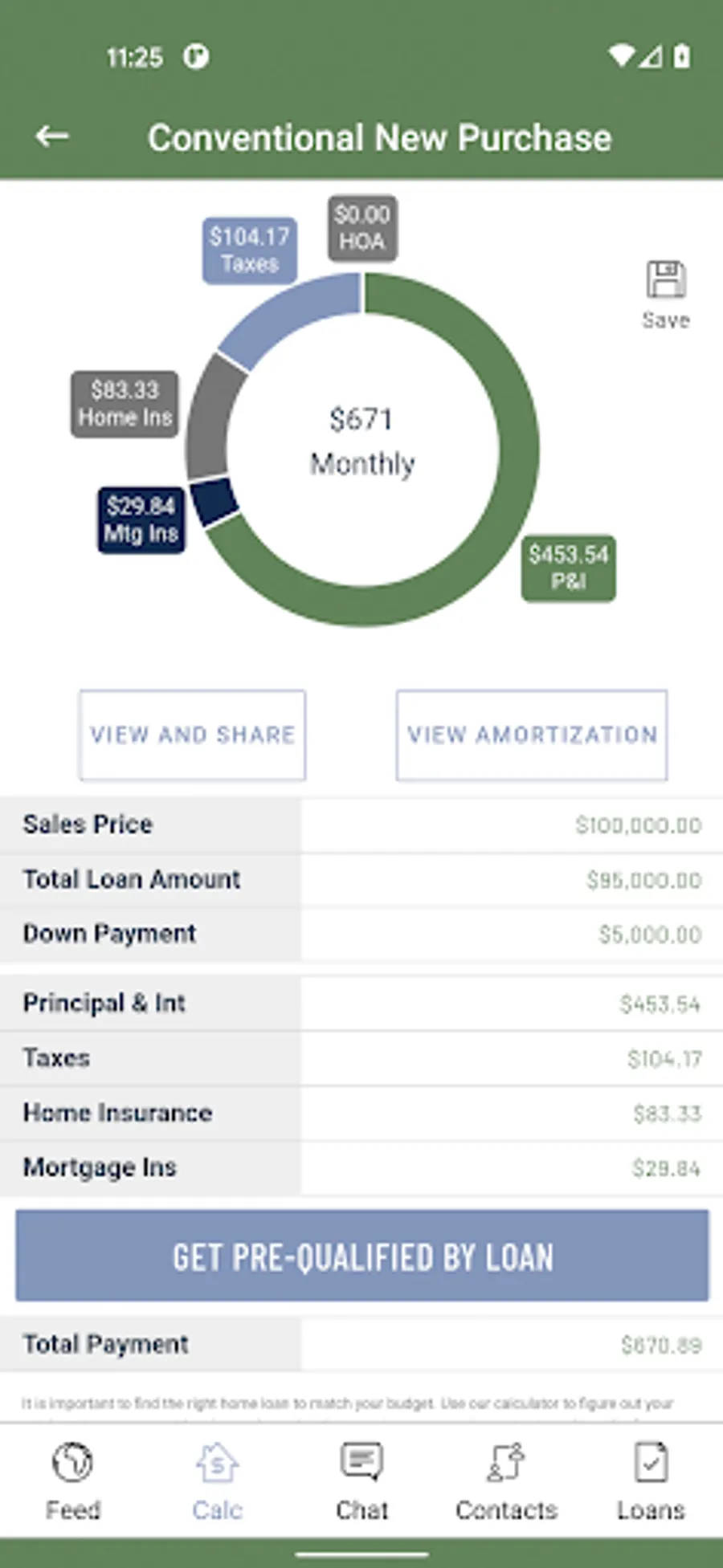Tap the back arrow icon
This screenshot has height=1568, width=723.
point(52,136)
